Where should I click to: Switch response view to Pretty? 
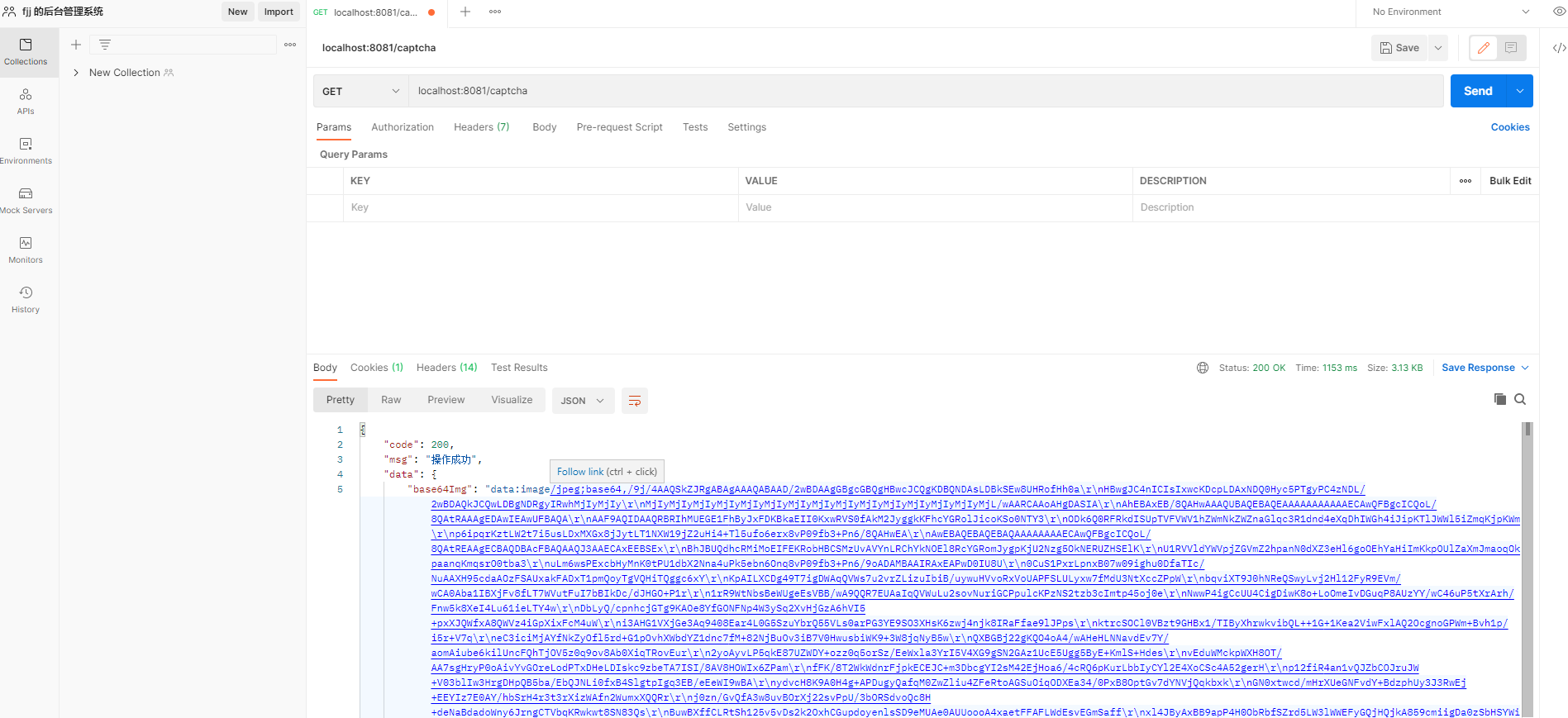point(341,400)
